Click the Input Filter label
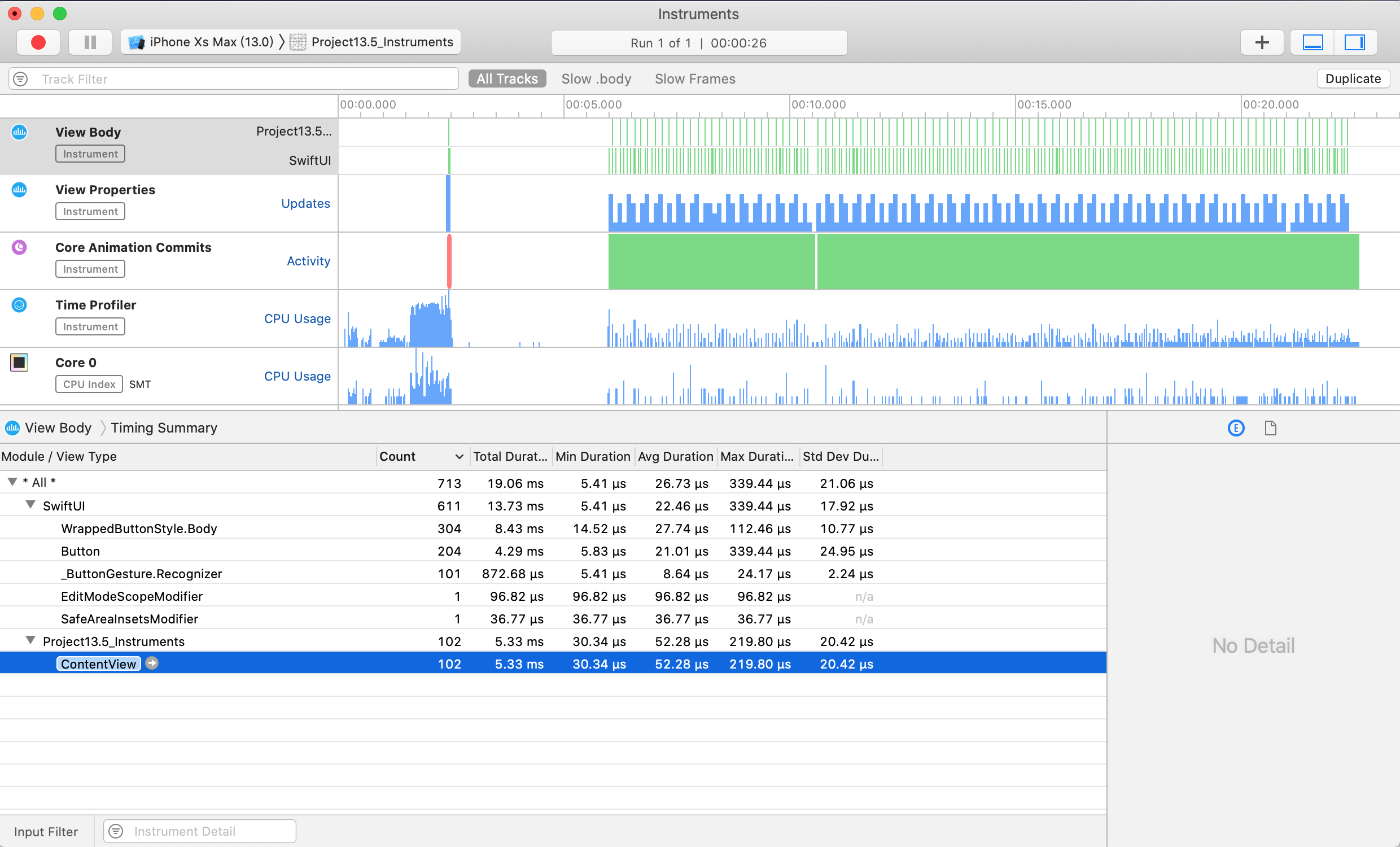 [x=46, y=832]
